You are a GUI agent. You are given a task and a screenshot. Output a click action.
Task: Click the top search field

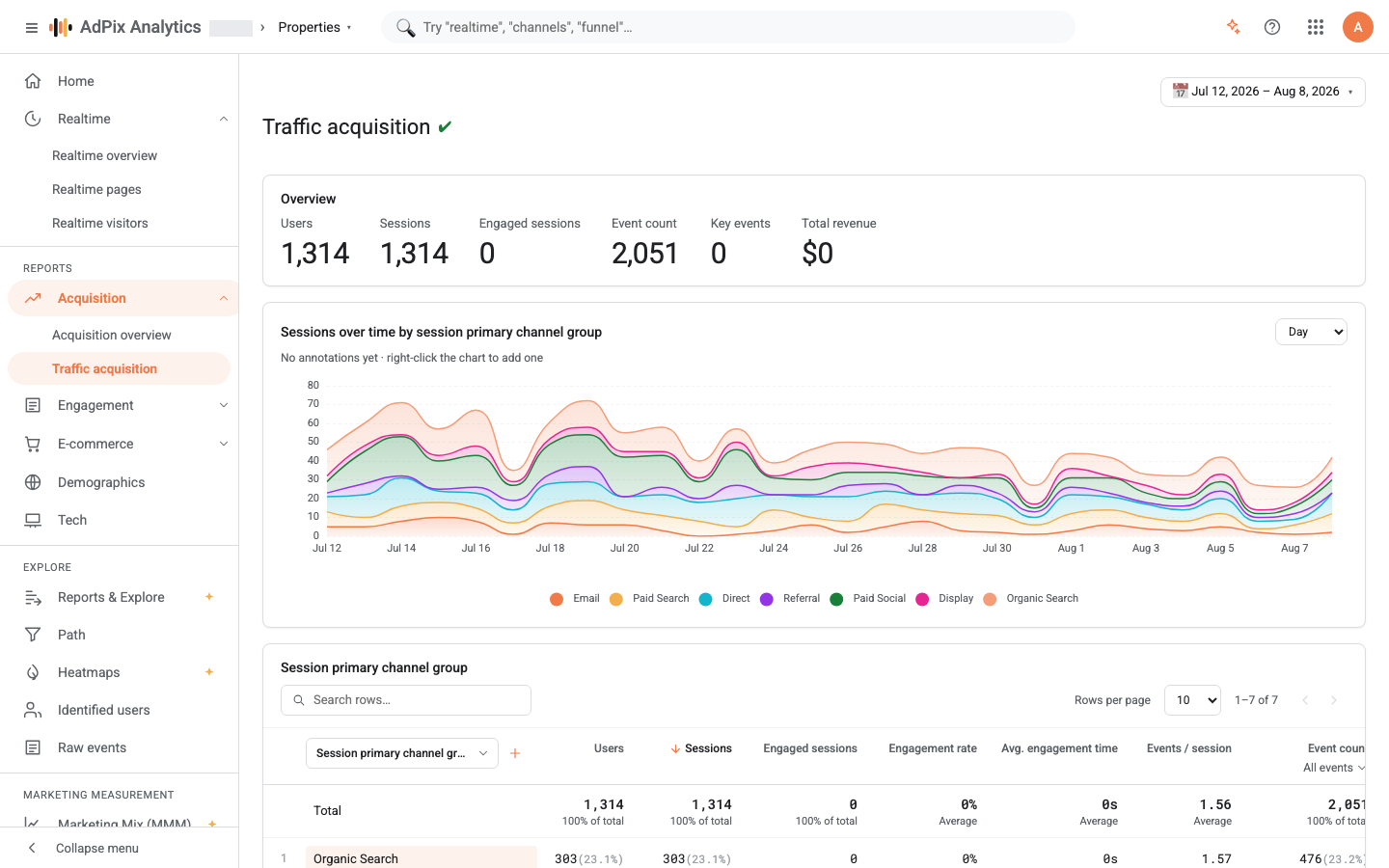click(x=728, y=27)
